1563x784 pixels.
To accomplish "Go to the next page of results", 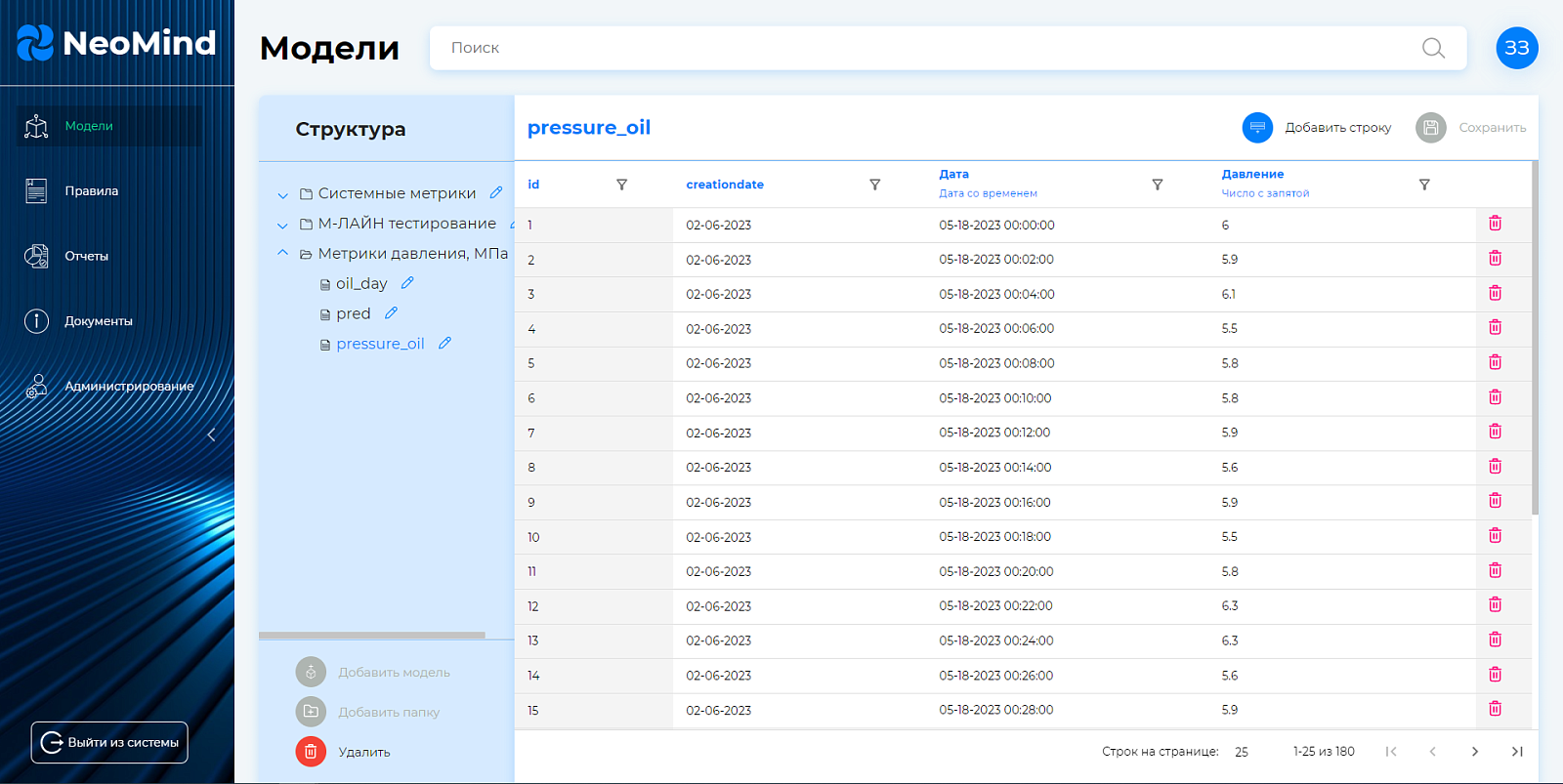I will pyautogui.click(x=1475, y=752).
